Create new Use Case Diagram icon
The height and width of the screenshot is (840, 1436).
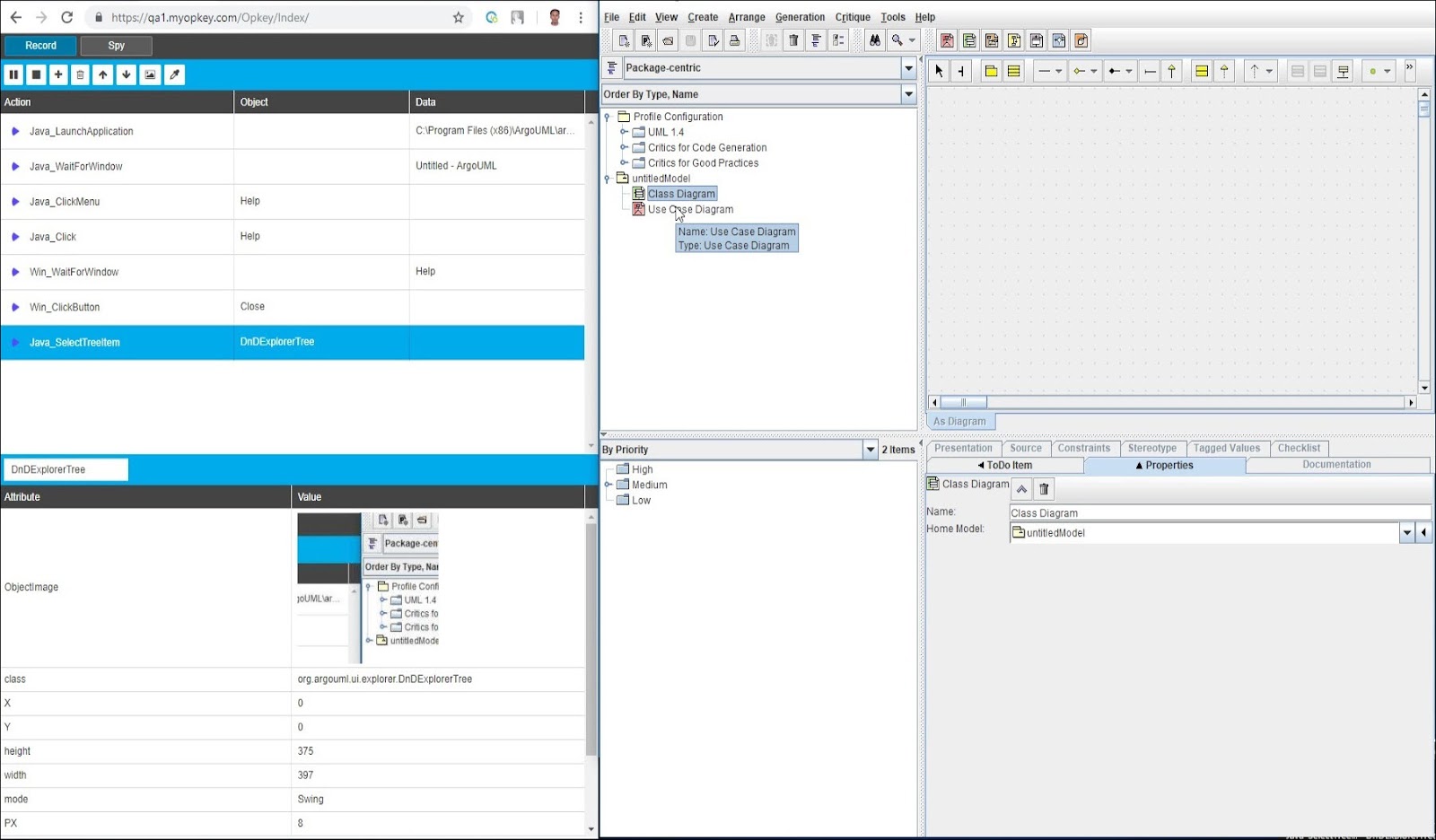click(947, 40)
